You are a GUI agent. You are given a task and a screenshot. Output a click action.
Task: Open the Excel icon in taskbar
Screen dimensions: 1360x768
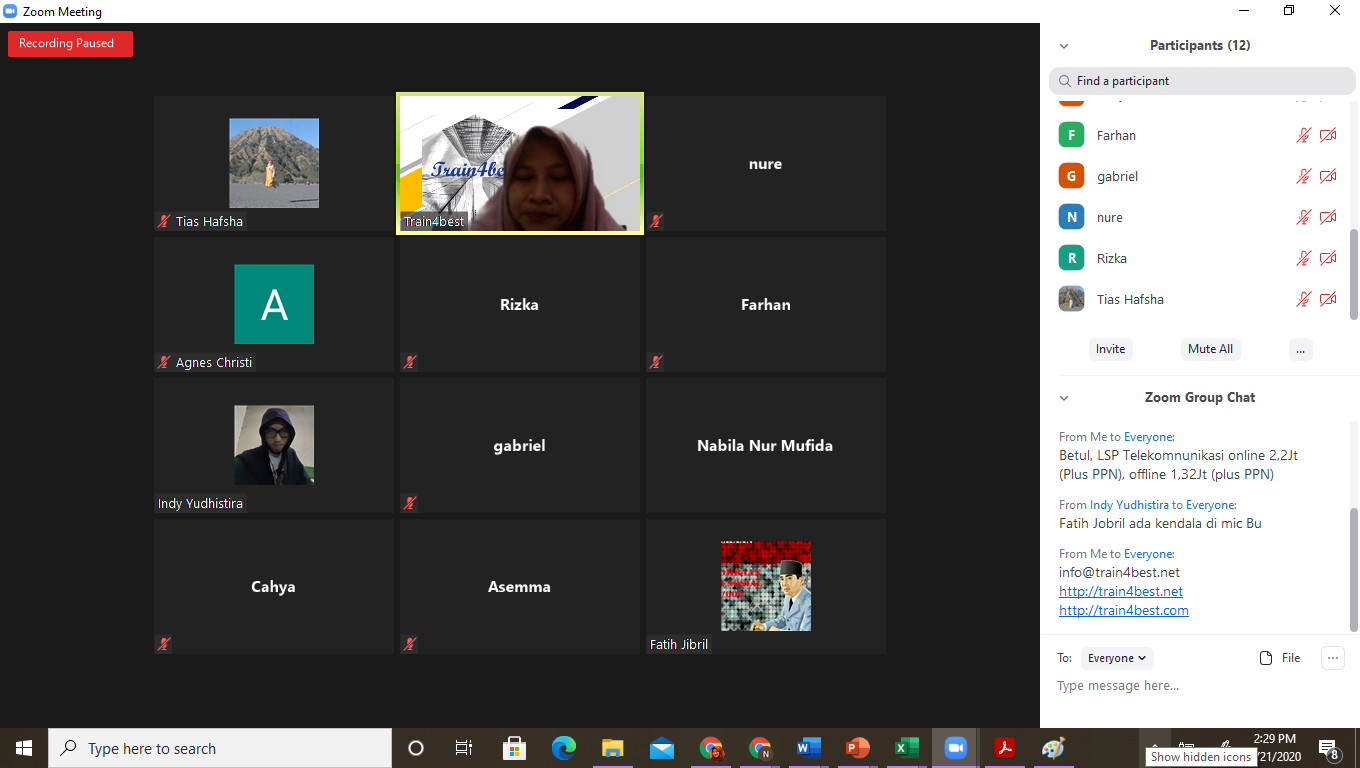[x=906, y=748]
